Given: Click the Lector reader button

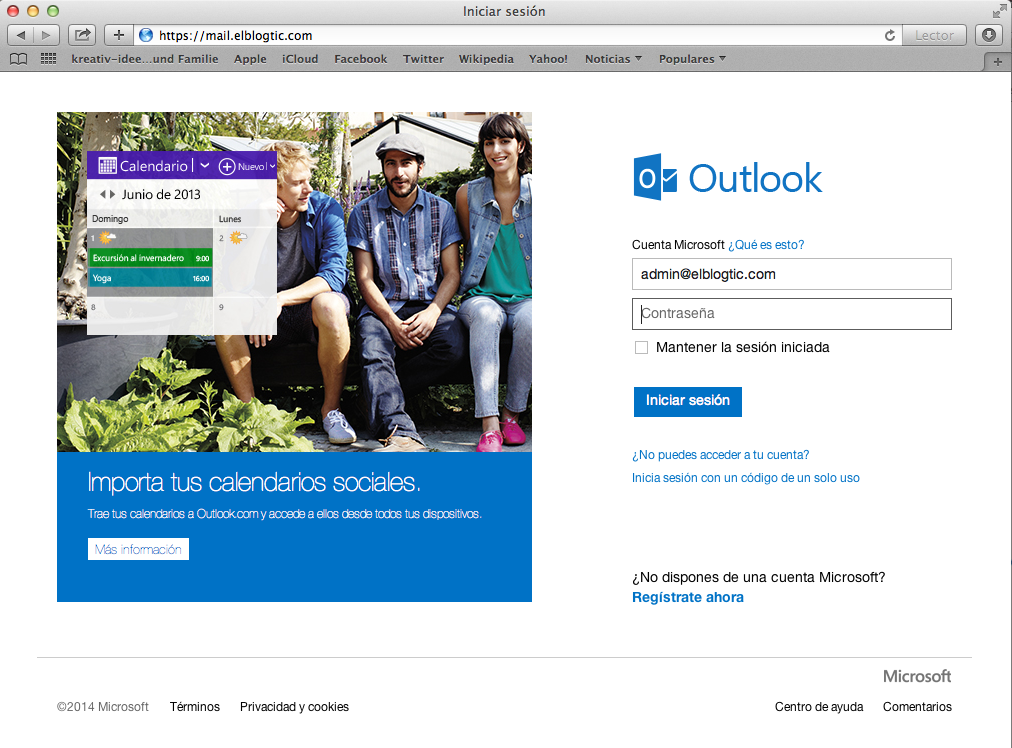Looking at the screenshot, I should (934, 35).
